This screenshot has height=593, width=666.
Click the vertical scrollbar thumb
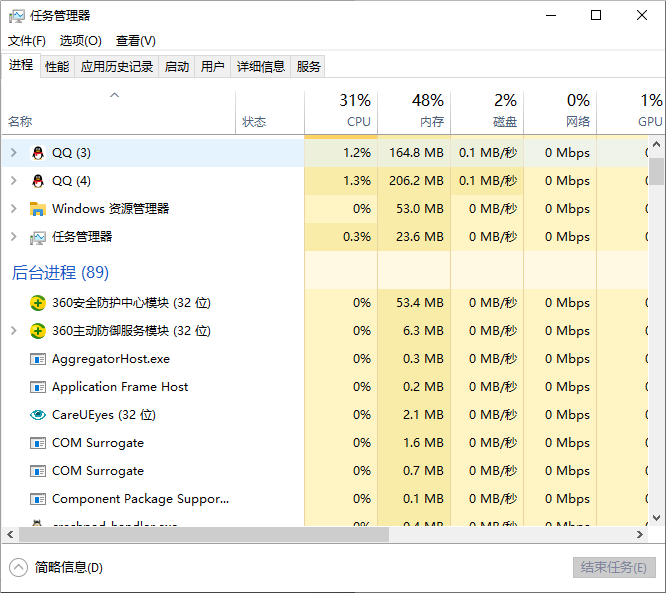[x=656, y=171]
